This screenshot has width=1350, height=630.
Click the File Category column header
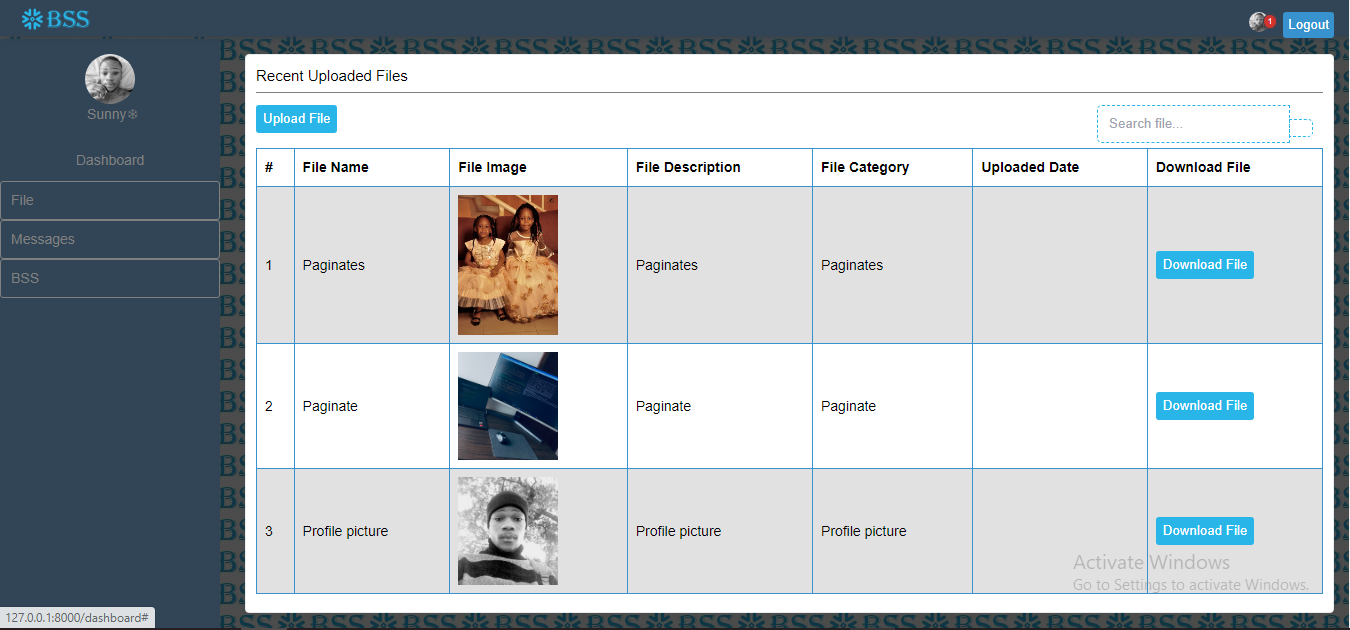893,167
